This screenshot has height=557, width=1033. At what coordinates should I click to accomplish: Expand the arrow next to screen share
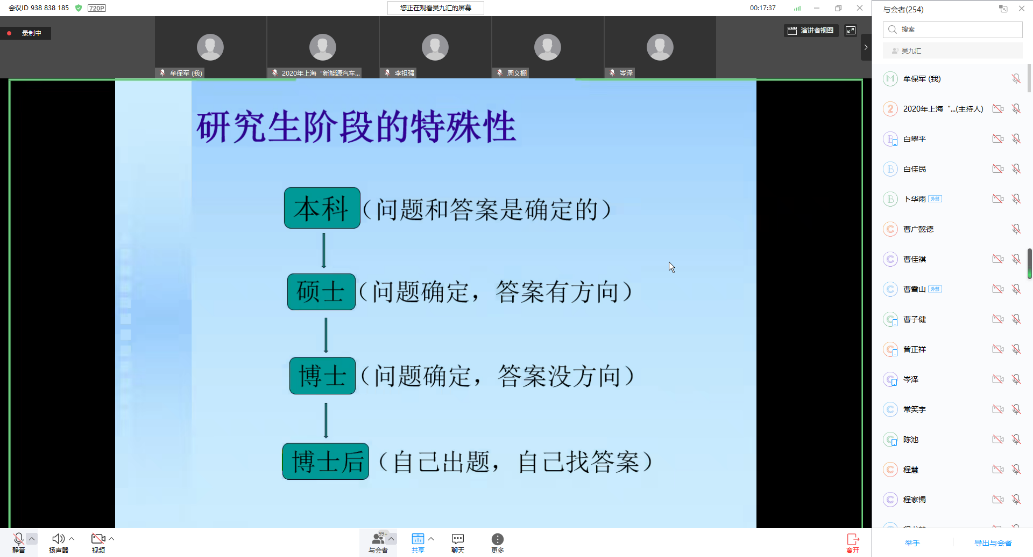432,539
